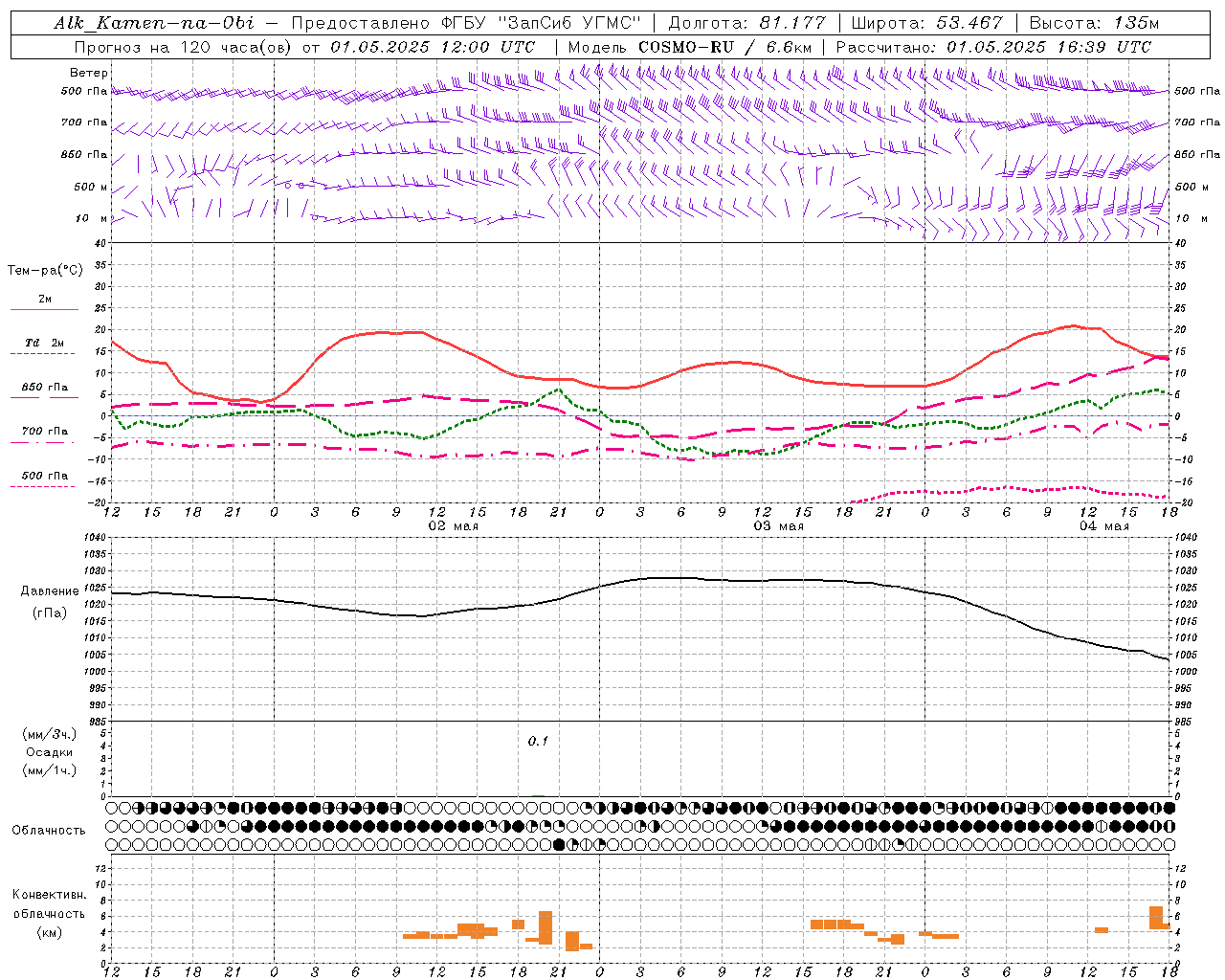Click the Конвективн. label
The image size is (1225, 980).
49,895
